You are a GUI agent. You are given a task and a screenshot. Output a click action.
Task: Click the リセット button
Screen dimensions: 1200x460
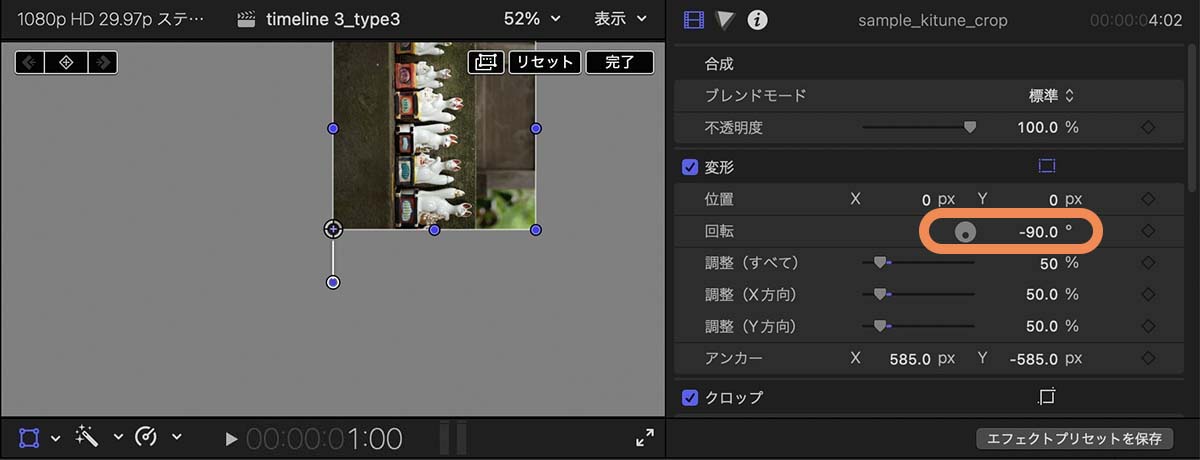[544, 62]
